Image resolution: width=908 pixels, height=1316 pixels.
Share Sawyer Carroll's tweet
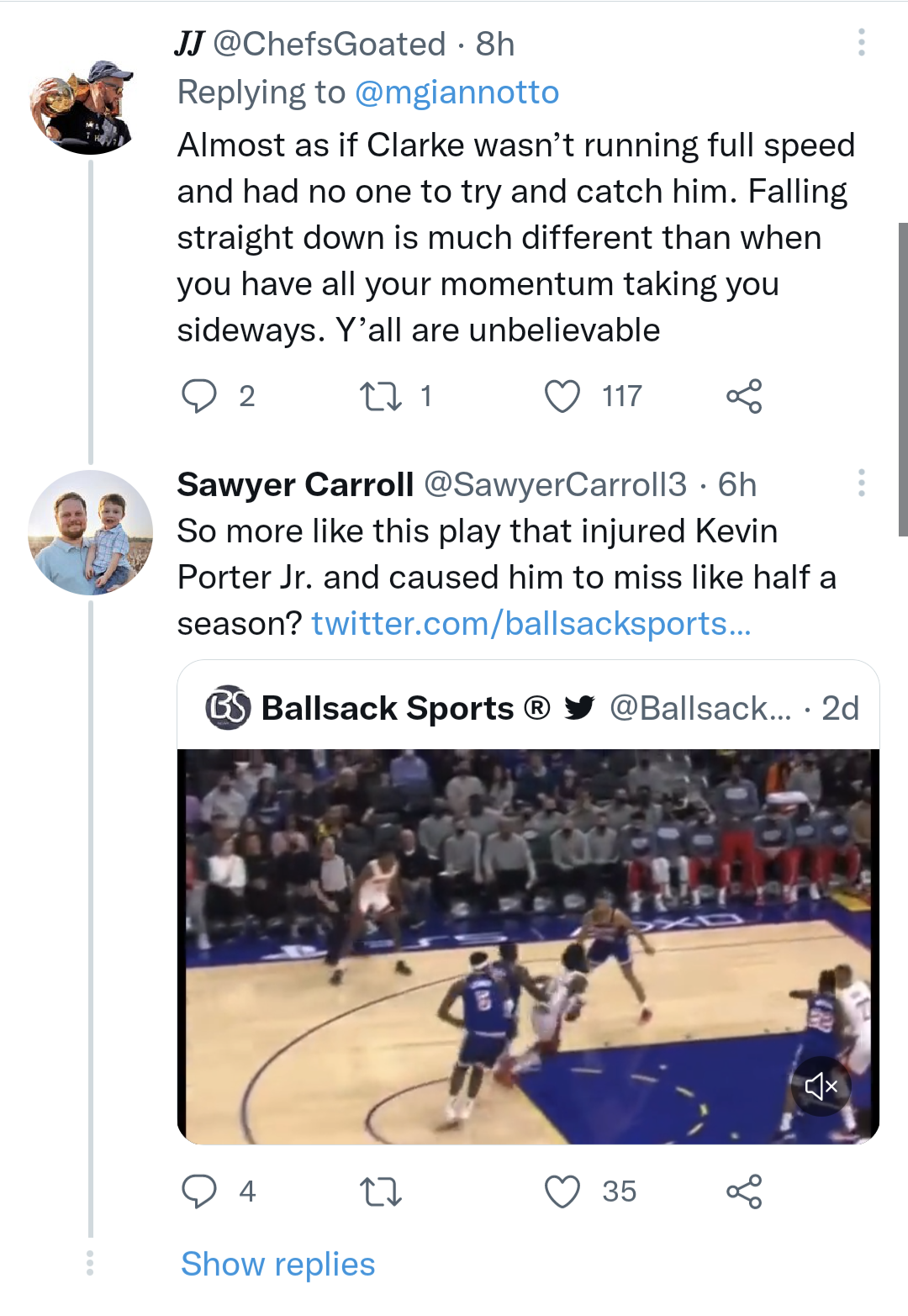[x=744, y=1192]
